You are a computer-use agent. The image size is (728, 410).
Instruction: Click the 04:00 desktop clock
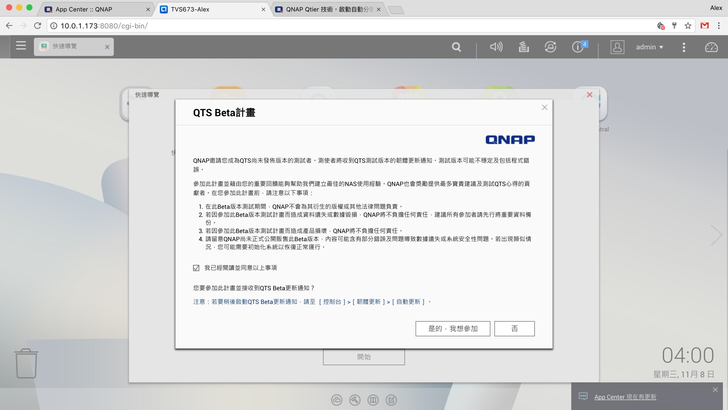tap(688, 355)
